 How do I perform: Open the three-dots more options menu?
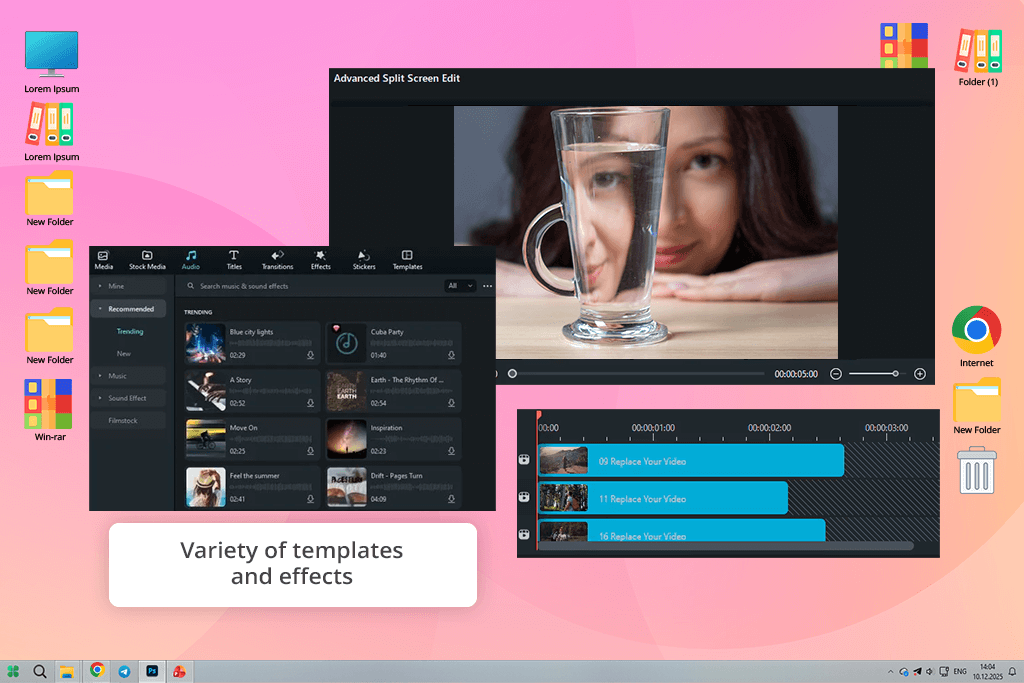coord(487,286)
